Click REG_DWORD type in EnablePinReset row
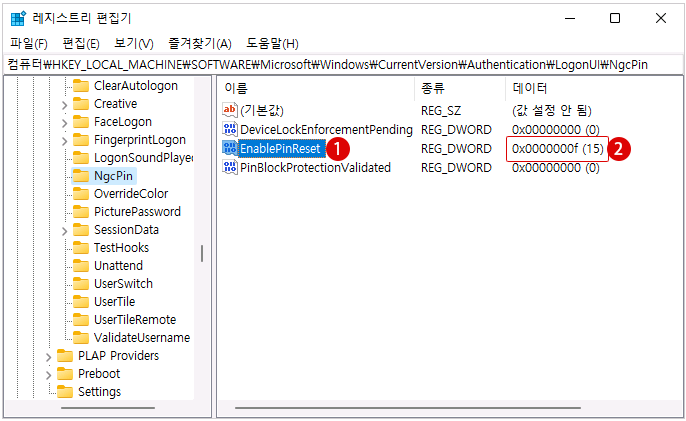 pos(456,149)
